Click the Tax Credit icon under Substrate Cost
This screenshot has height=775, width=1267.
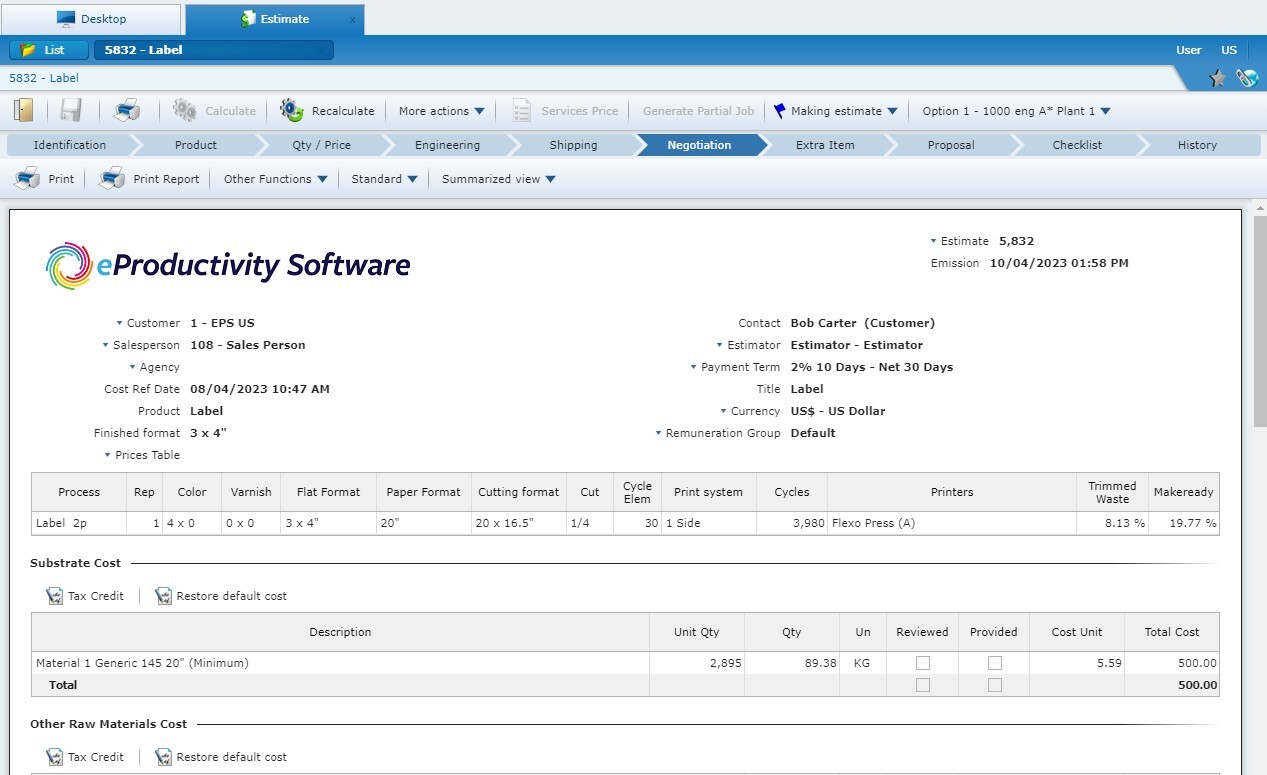(53, 595)
